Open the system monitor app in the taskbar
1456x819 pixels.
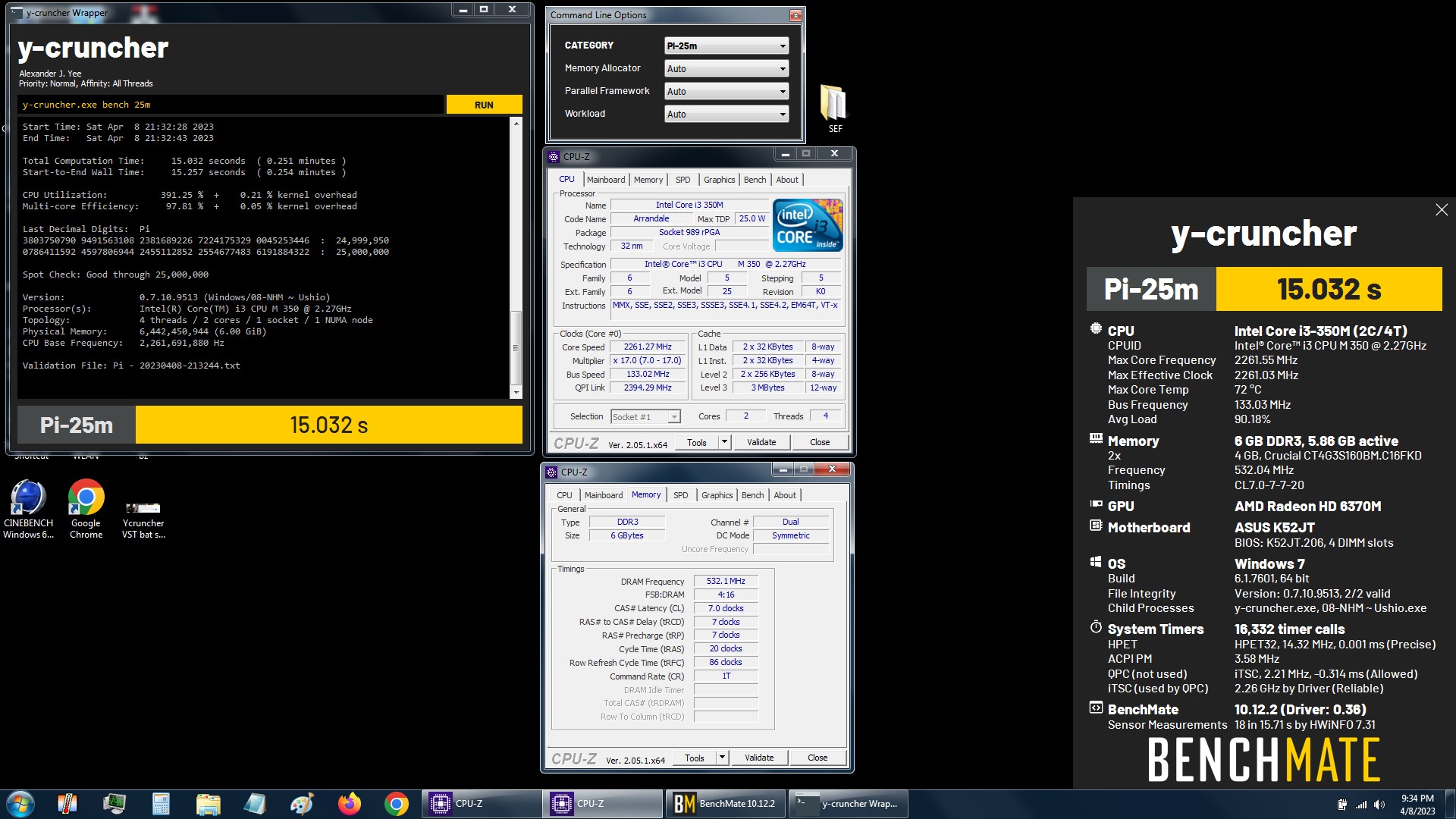114,804
